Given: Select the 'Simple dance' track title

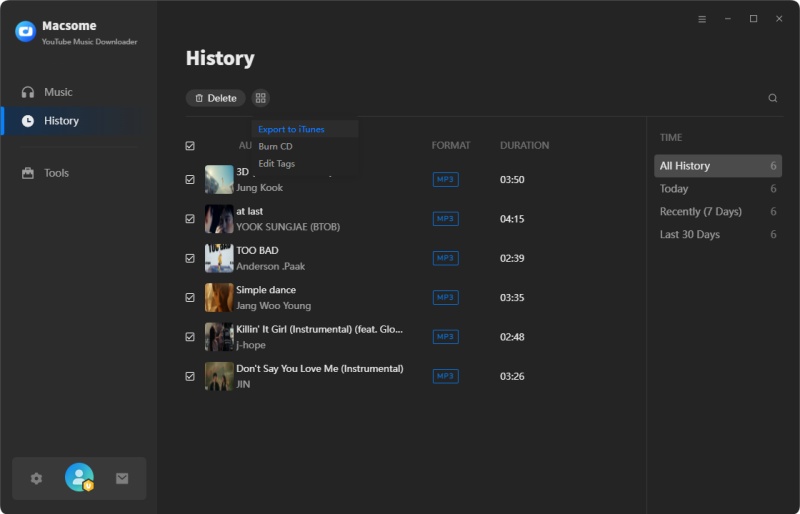Looking at the screenshot, I should coord(266,290).
